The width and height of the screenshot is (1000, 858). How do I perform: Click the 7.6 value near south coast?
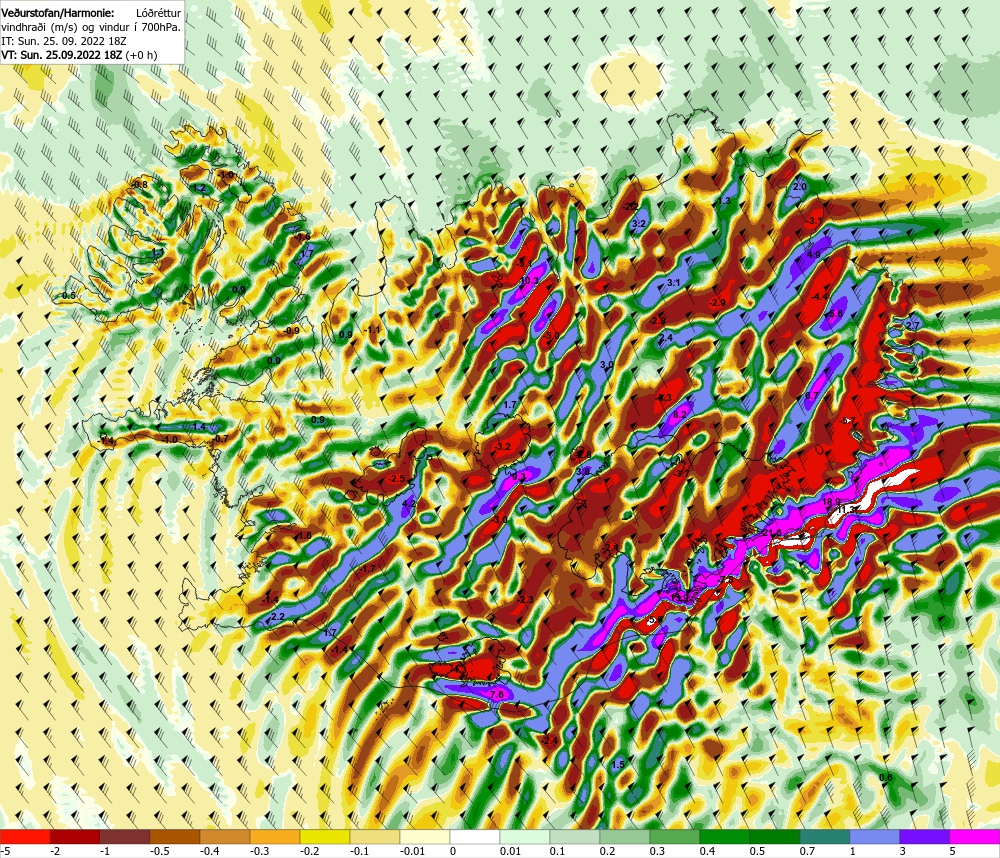coord(497,694)
